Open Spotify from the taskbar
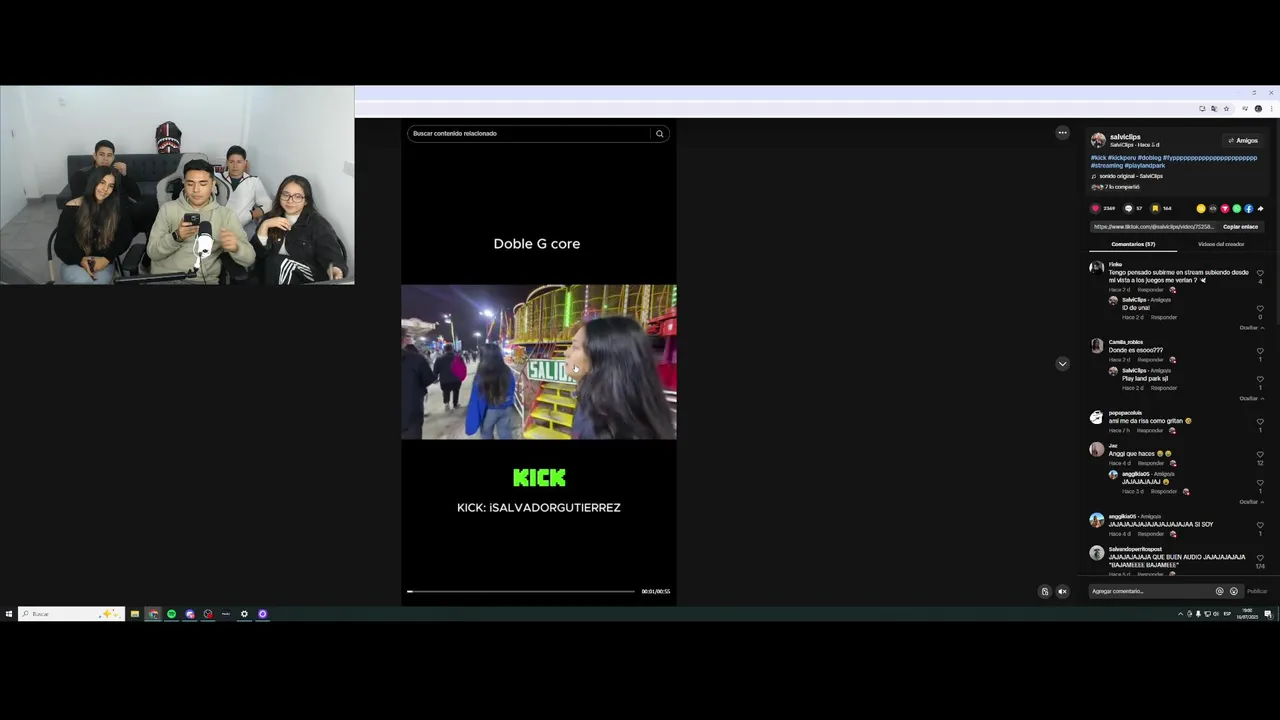Screen dimensions: 1280x720 [x=171, y=614]
